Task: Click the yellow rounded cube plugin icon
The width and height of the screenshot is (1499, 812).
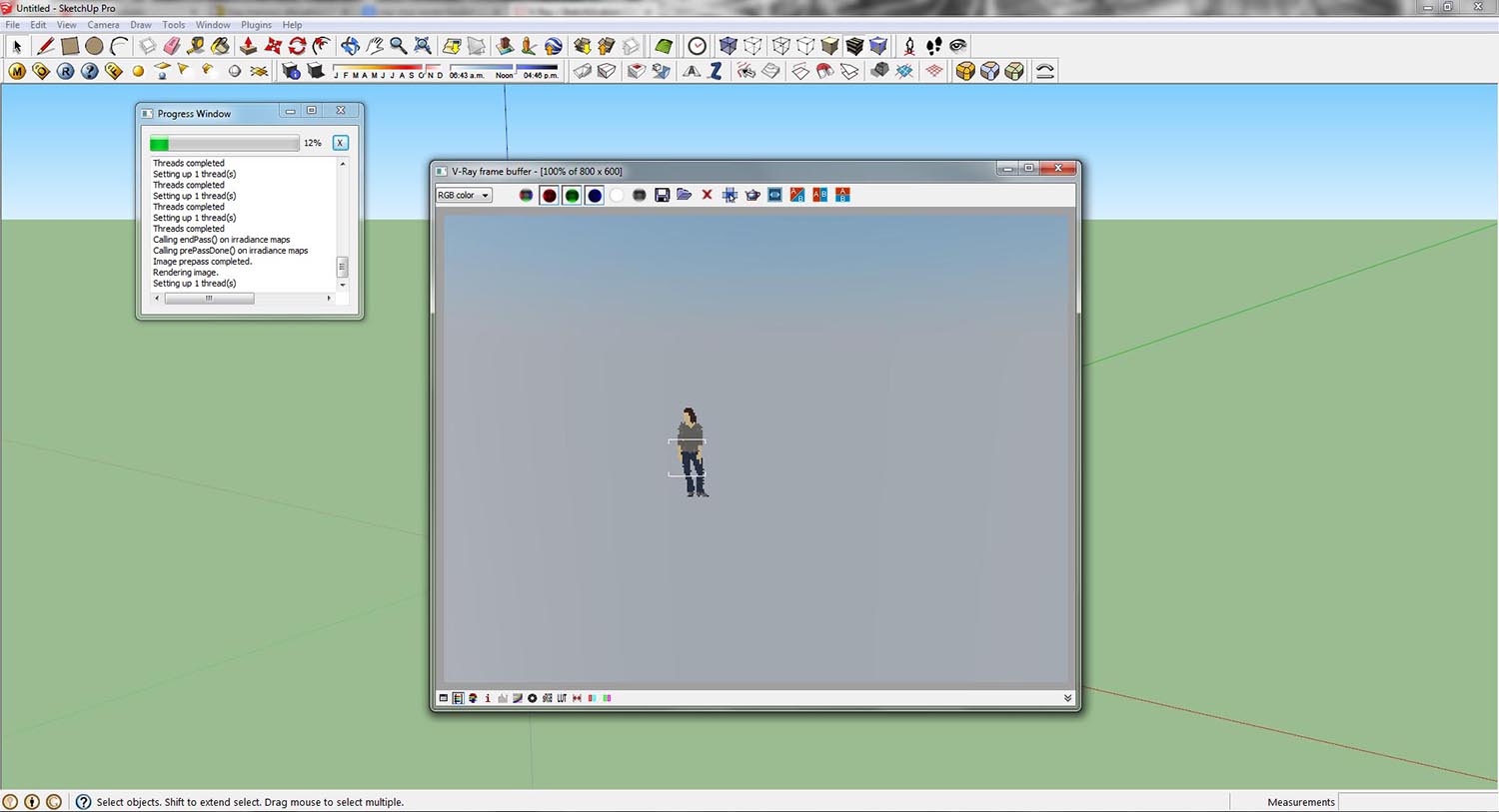Action: pos(965,71)
